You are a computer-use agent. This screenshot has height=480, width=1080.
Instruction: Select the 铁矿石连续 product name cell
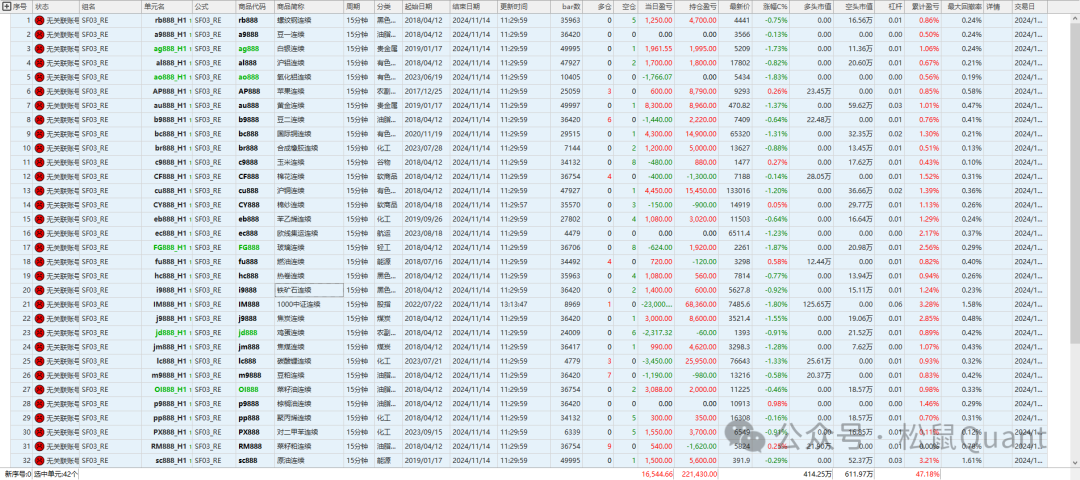tap(310, 290)
